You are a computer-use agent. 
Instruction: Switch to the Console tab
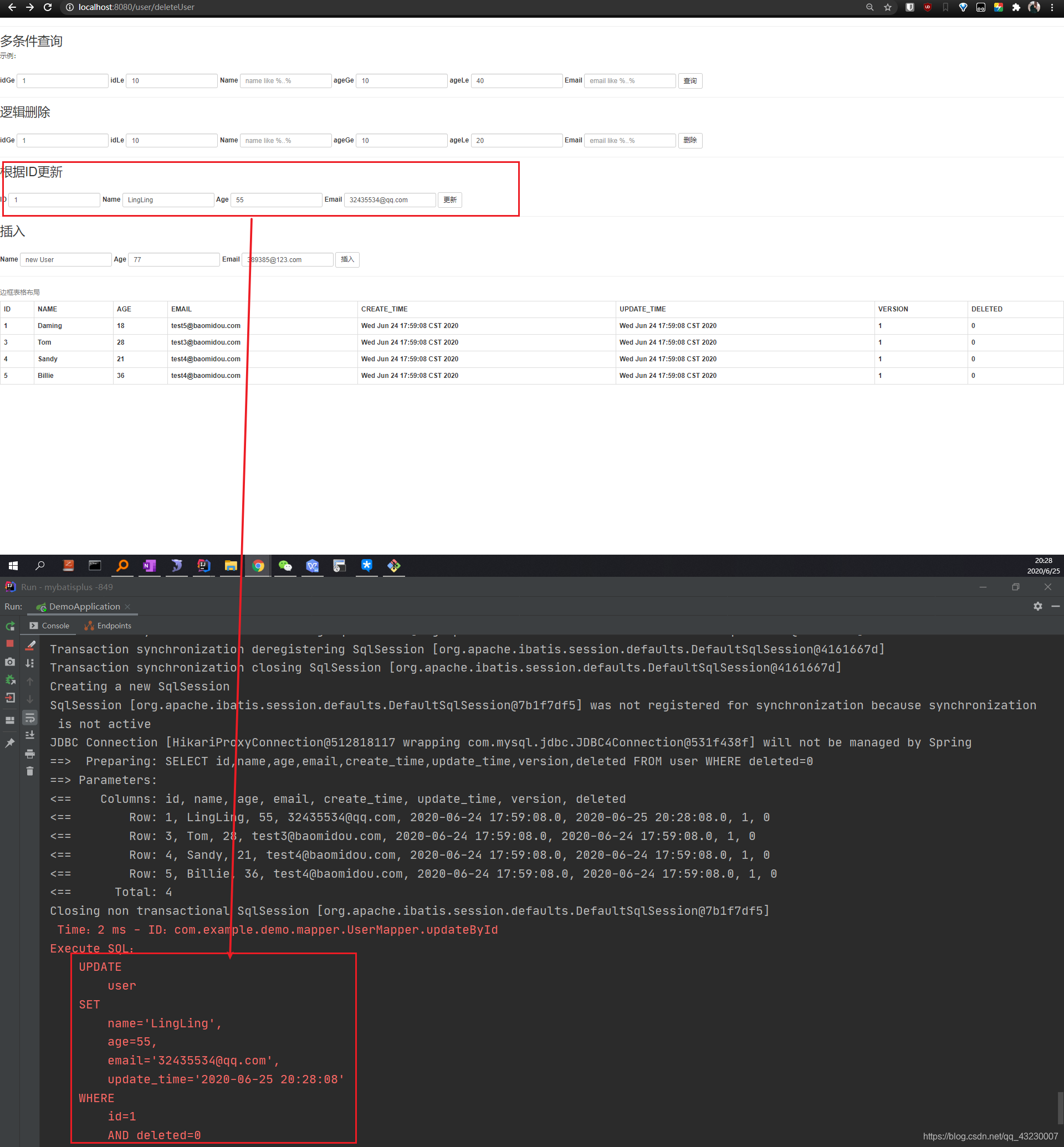(x=49, y=626)
